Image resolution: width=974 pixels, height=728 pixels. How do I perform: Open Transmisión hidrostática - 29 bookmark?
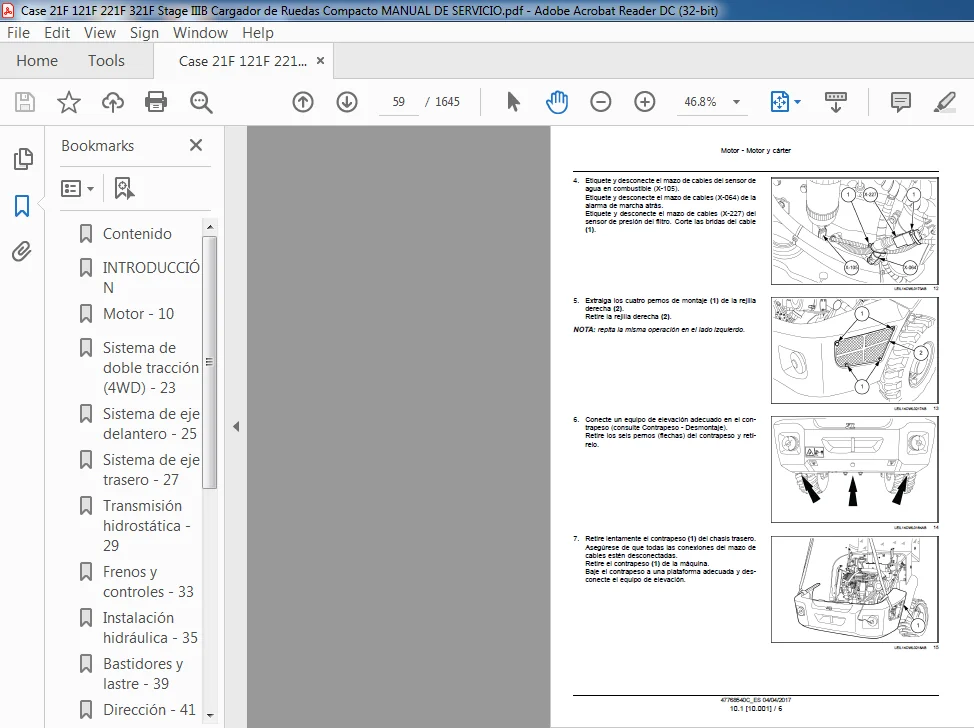point(146,526)
